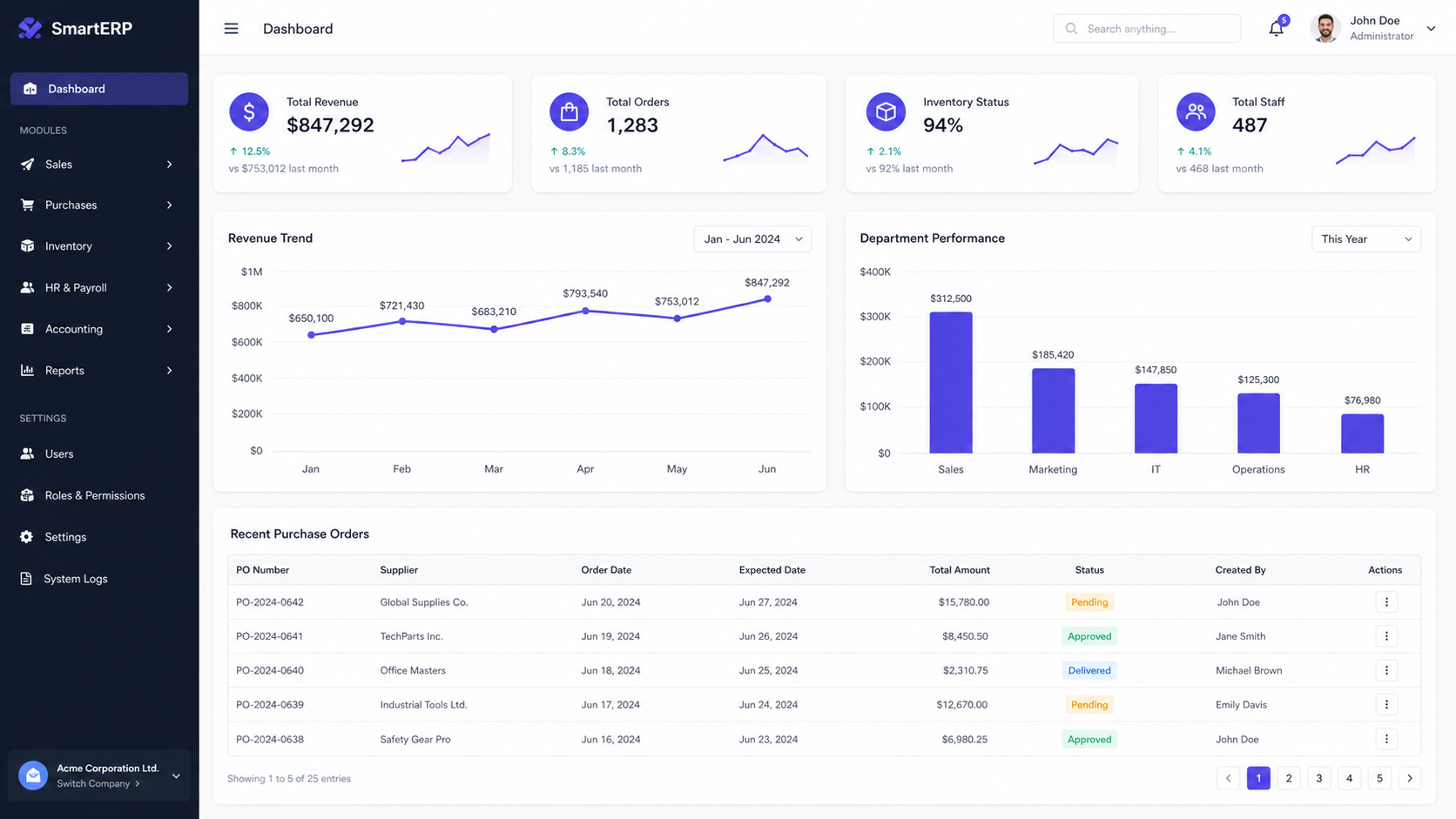The height and width of the screenshot is (819, 1456).
Task: Go to page 4 of purchase orders
Action: (1350, 778)
